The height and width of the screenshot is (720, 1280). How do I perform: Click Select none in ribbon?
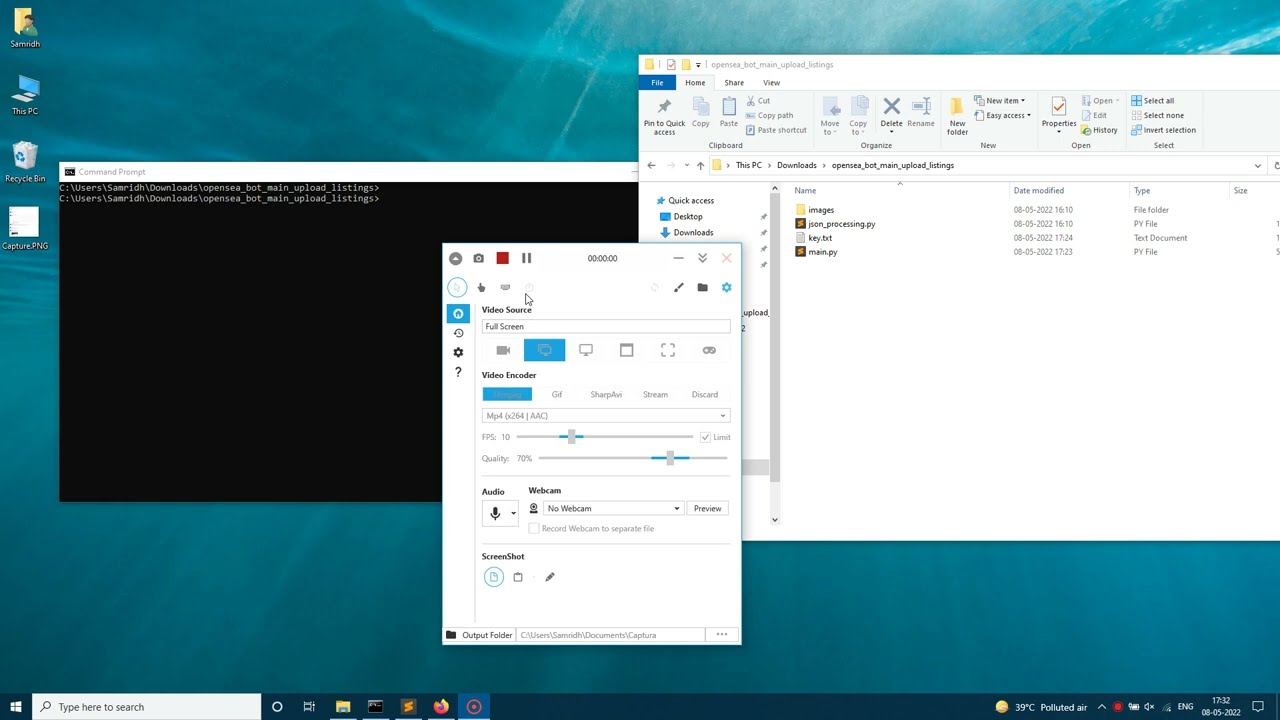coord(1157,116)
